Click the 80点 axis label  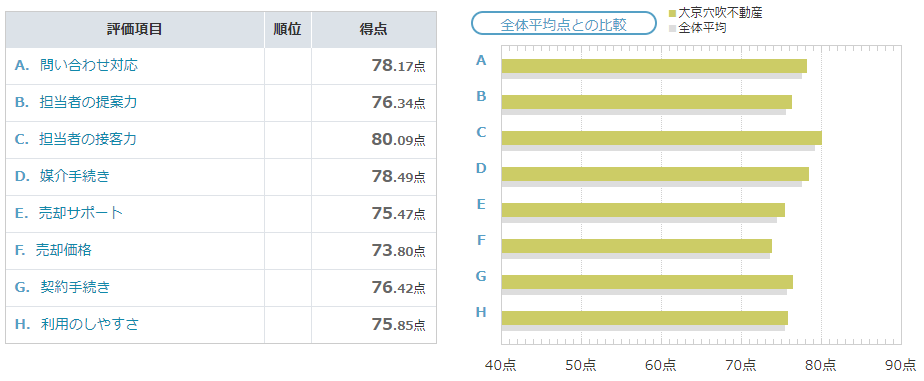[821, 365]
